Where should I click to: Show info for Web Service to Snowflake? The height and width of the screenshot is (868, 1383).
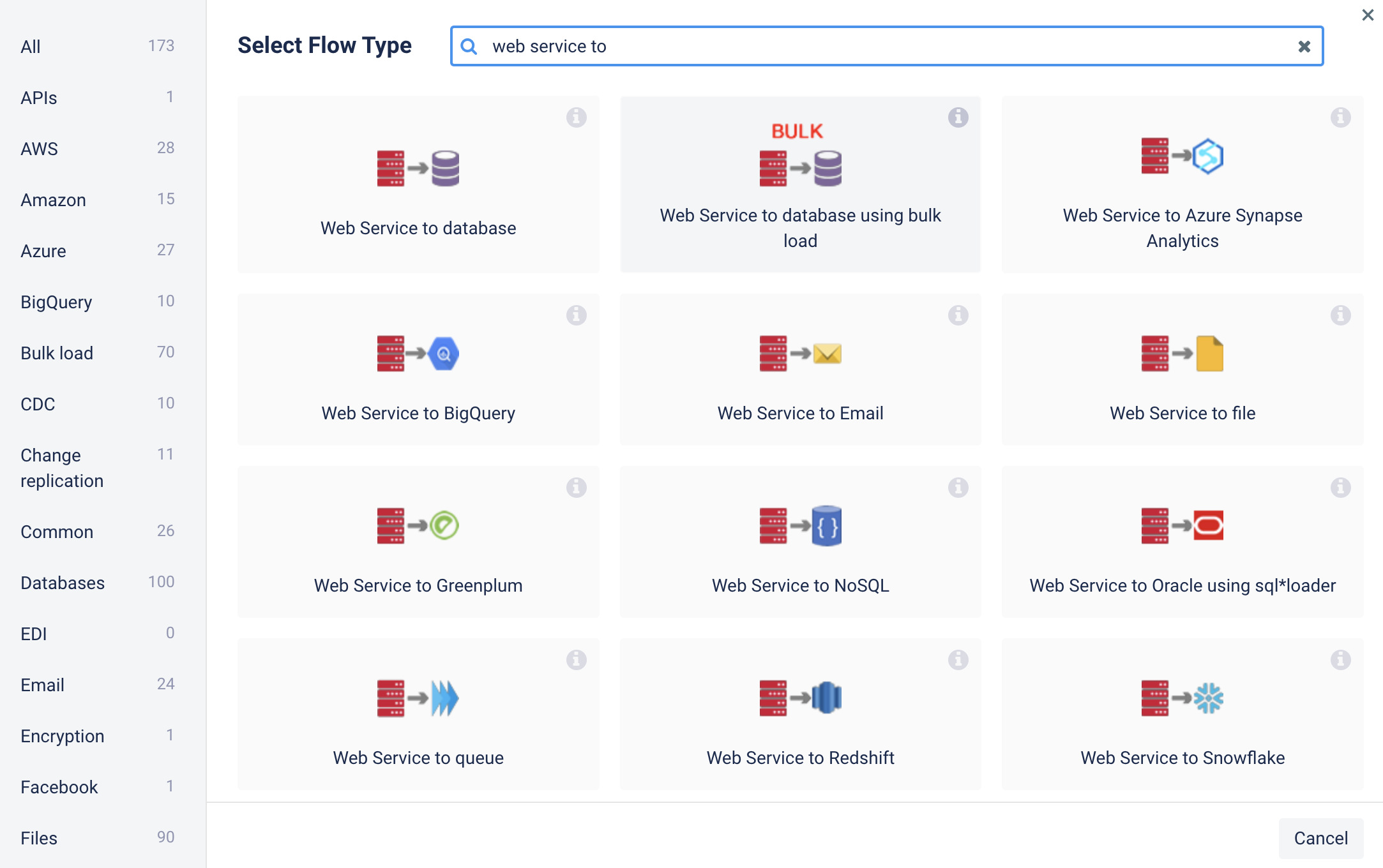pyautogui.click(x=1340, y=660)
